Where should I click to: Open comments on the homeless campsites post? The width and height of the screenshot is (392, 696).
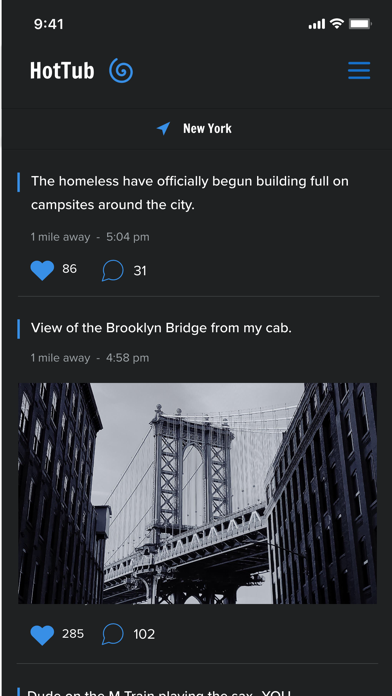point(113,270)
